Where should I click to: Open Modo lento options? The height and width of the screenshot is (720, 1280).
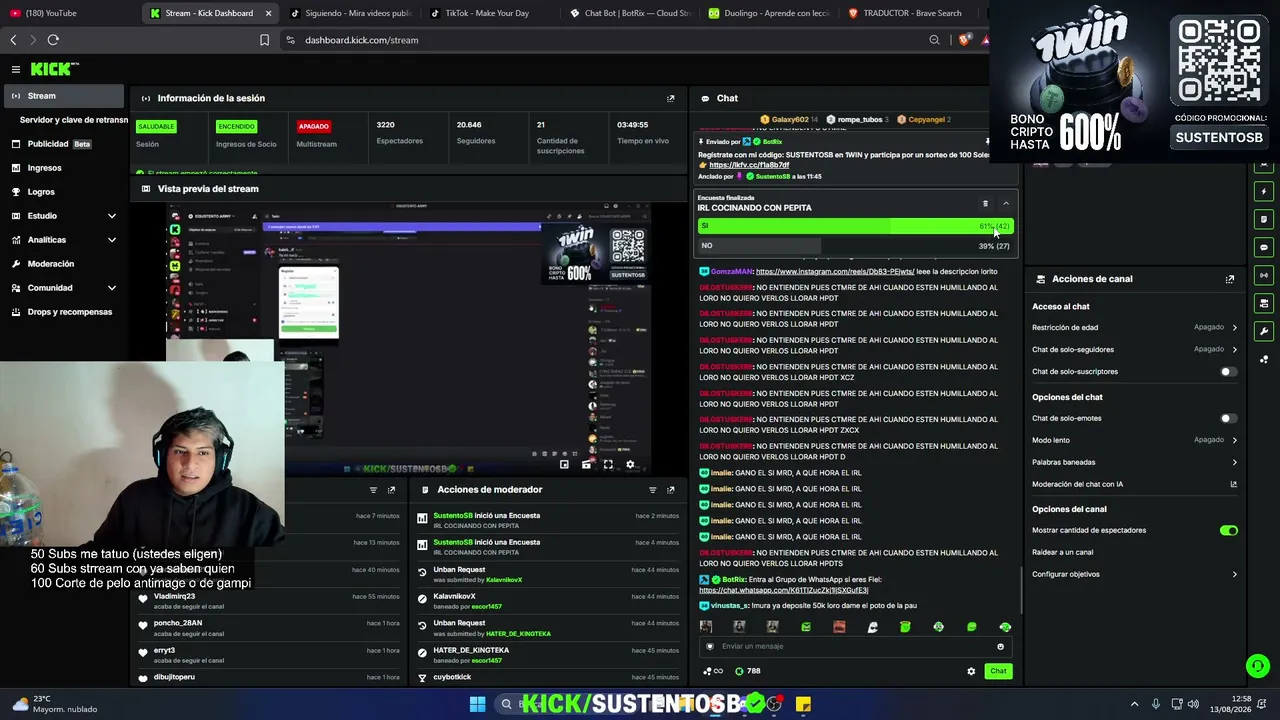point(1134,440)
